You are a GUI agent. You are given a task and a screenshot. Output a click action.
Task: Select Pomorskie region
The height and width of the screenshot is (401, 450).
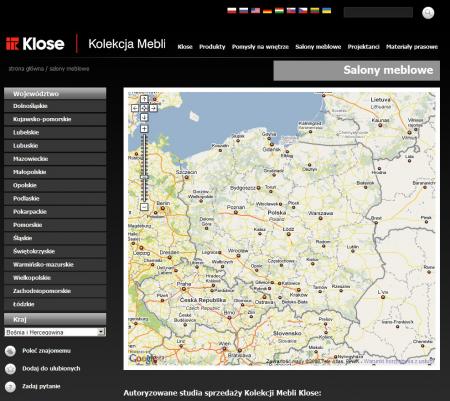pyautogui.click(x=55, y=225)
